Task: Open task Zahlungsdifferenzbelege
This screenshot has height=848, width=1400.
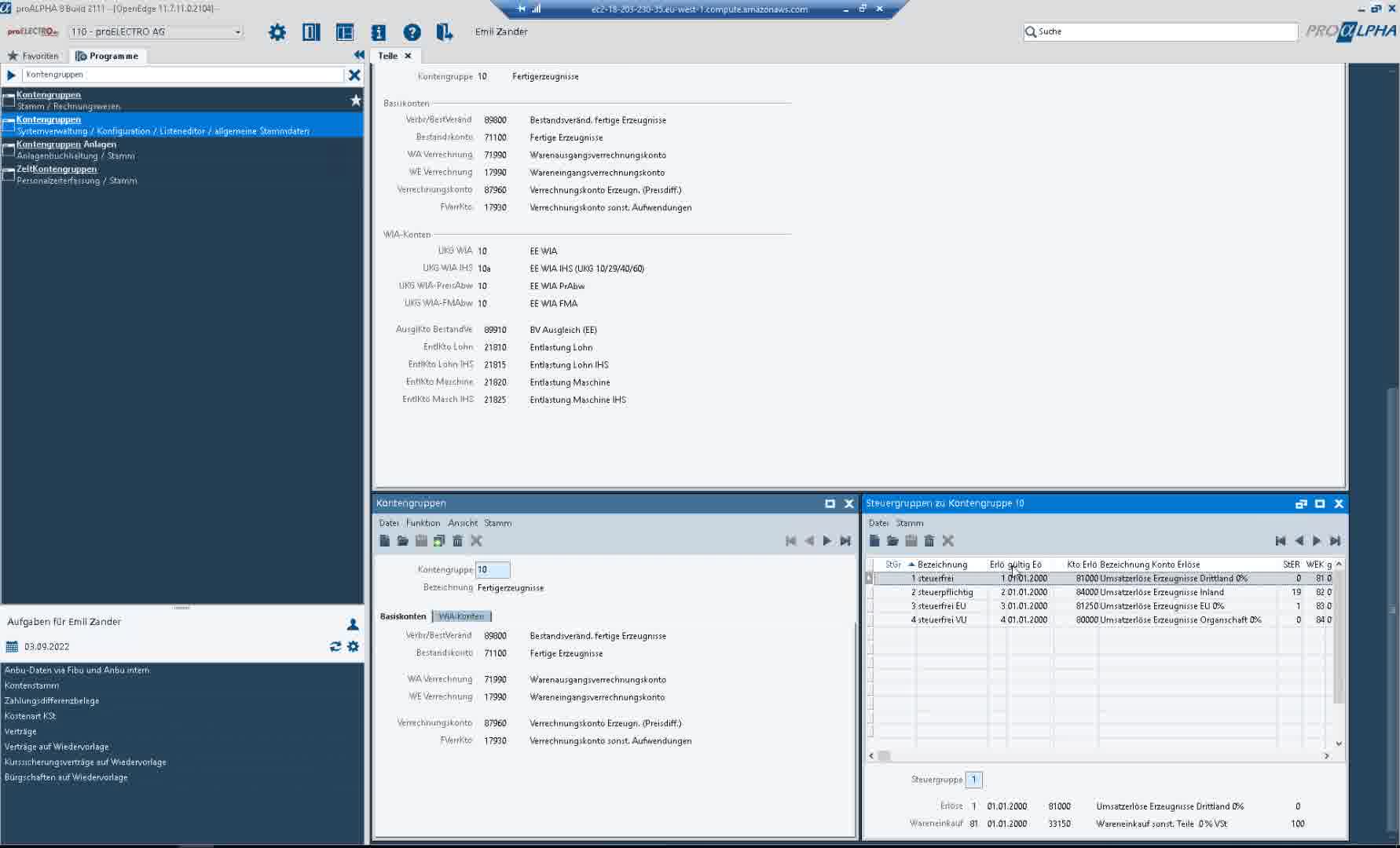Action: (52, 700)
